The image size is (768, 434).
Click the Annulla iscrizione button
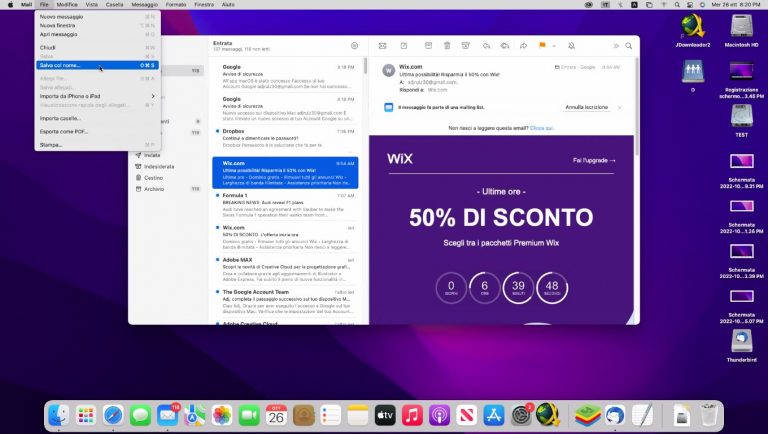[x=586, y=107]
